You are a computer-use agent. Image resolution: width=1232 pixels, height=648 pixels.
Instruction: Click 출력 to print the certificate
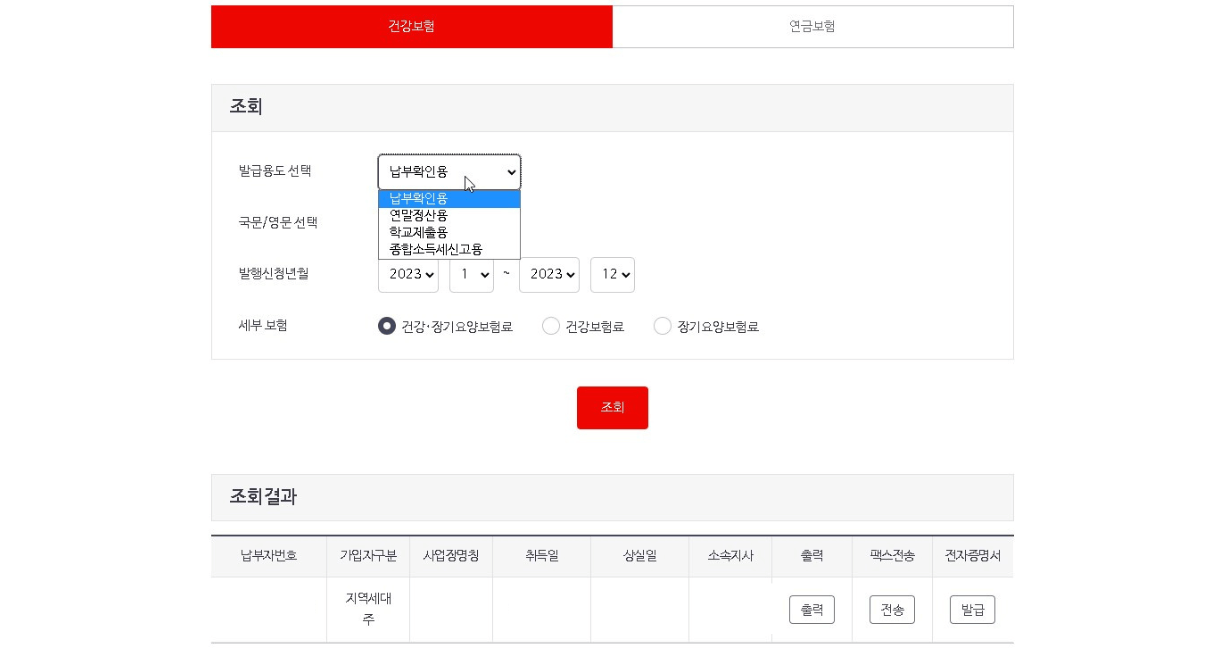pyautogui.click(x=811, y=609)
